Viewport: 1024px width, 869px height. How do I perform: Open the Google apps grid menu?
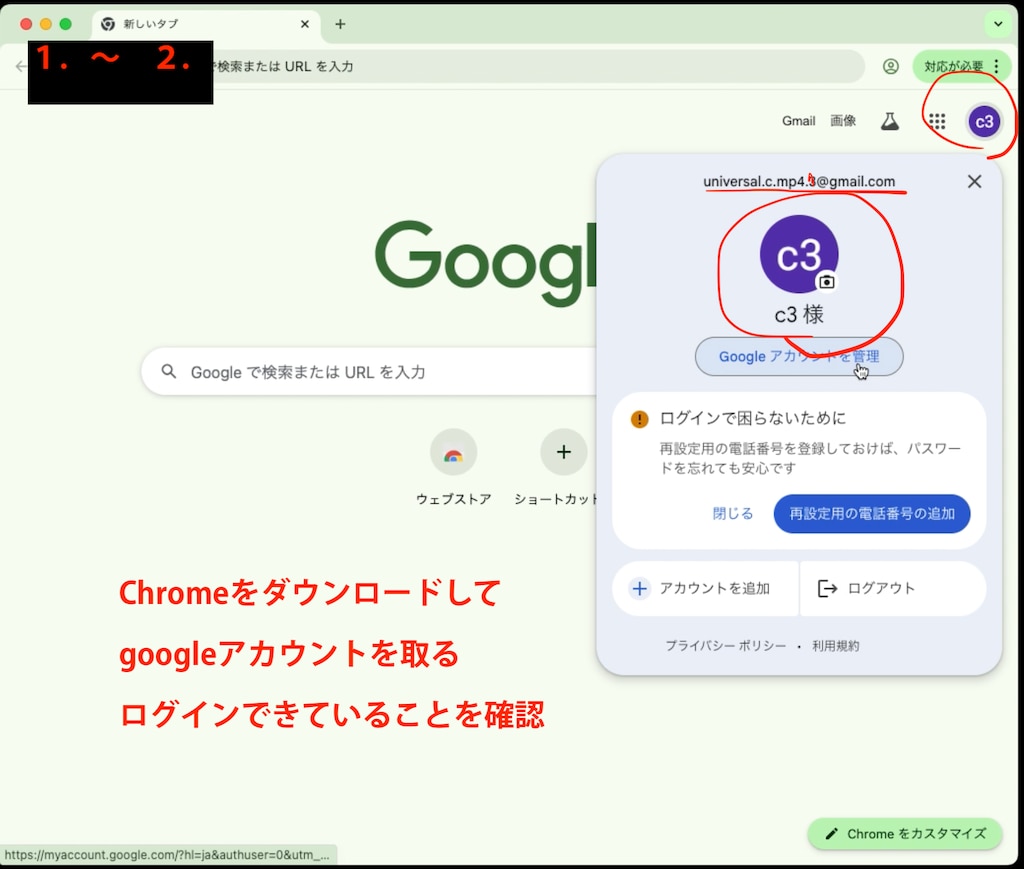(x=936, y=121)
